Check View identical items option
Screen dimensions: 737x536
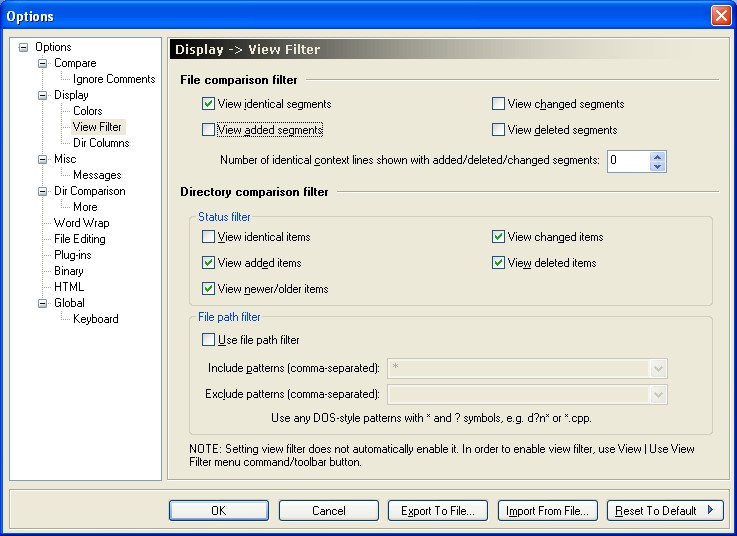pos(208,237)
